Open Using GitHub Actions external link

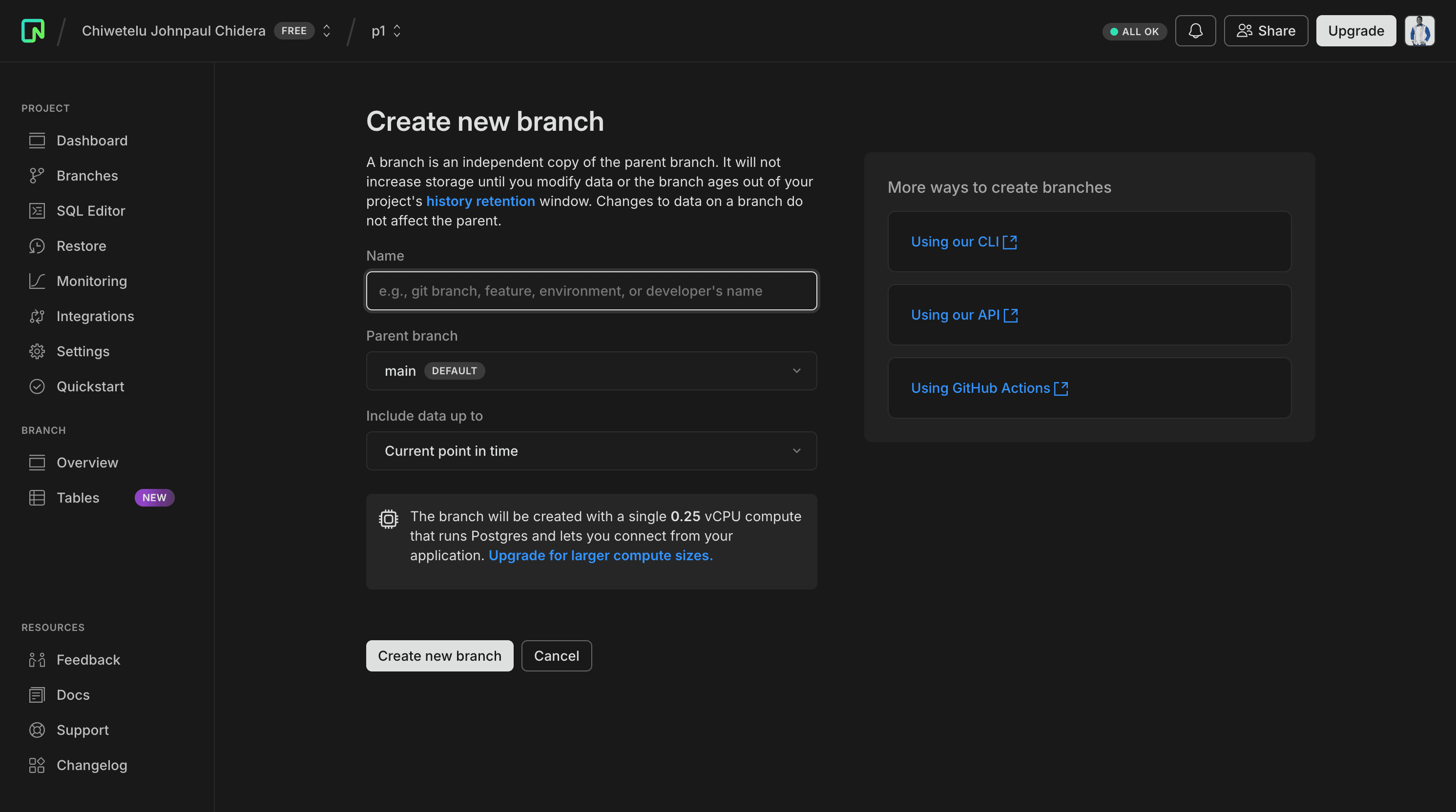click(990, 388)
